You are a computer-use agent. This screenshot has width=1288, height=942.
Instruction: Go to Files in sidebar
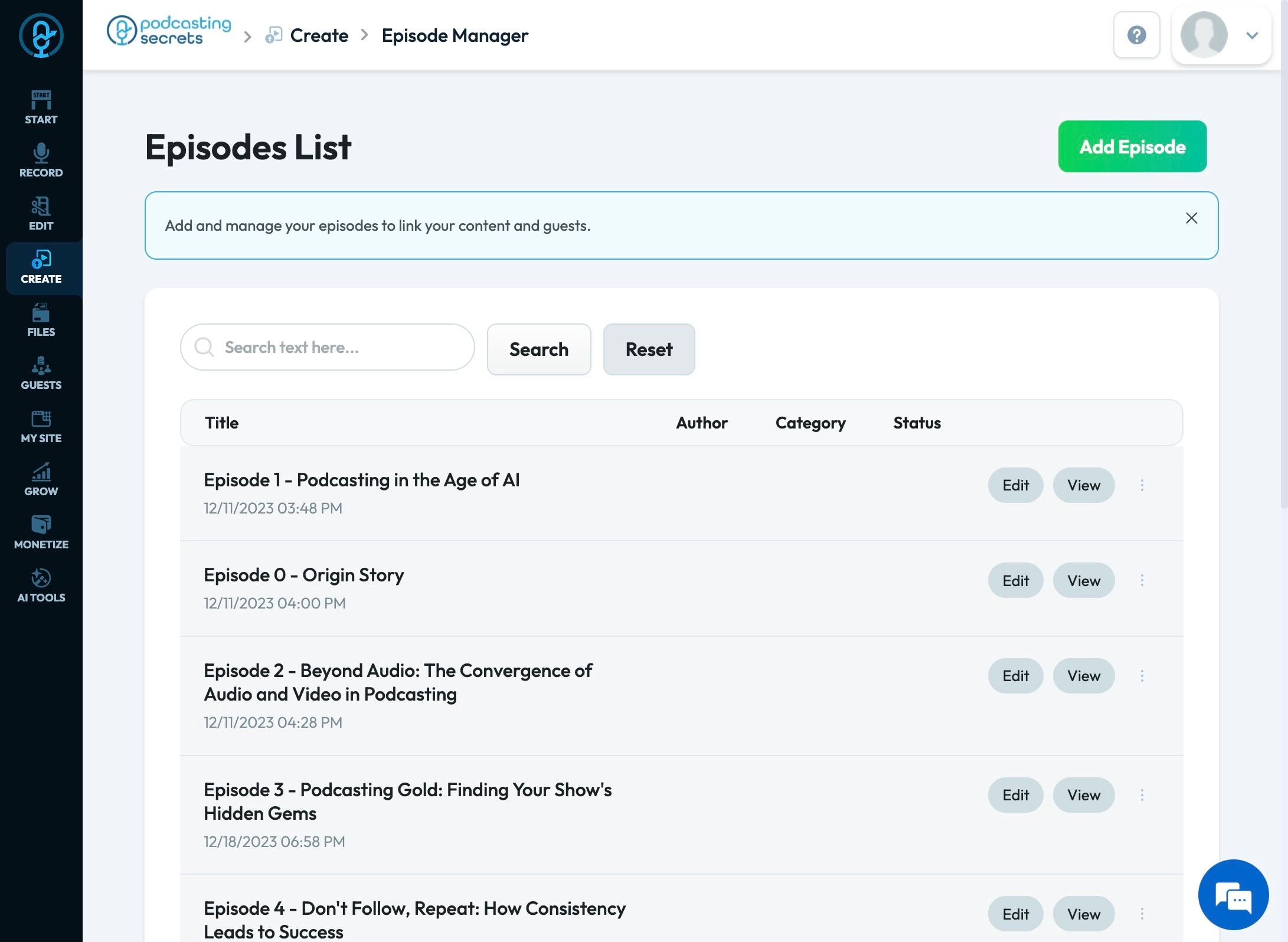(41, 319)
